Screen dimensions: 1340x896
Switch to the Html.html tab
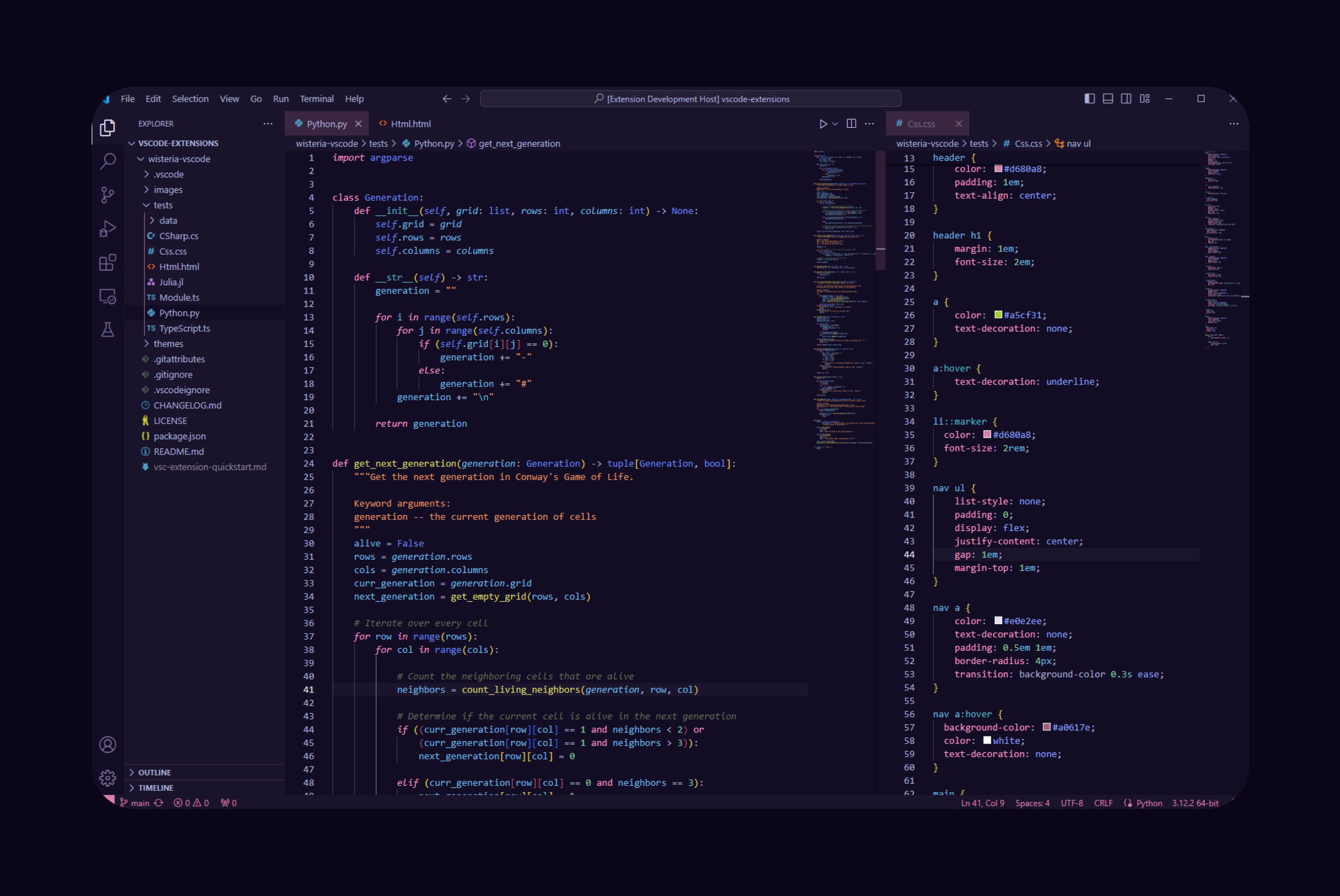coord(410,124)
